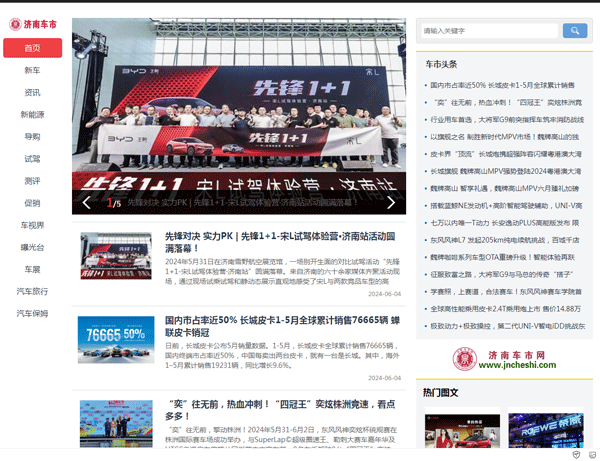Screen dimensions: 600x461
Task: Open the 促销 menu item
Action: 33,203
